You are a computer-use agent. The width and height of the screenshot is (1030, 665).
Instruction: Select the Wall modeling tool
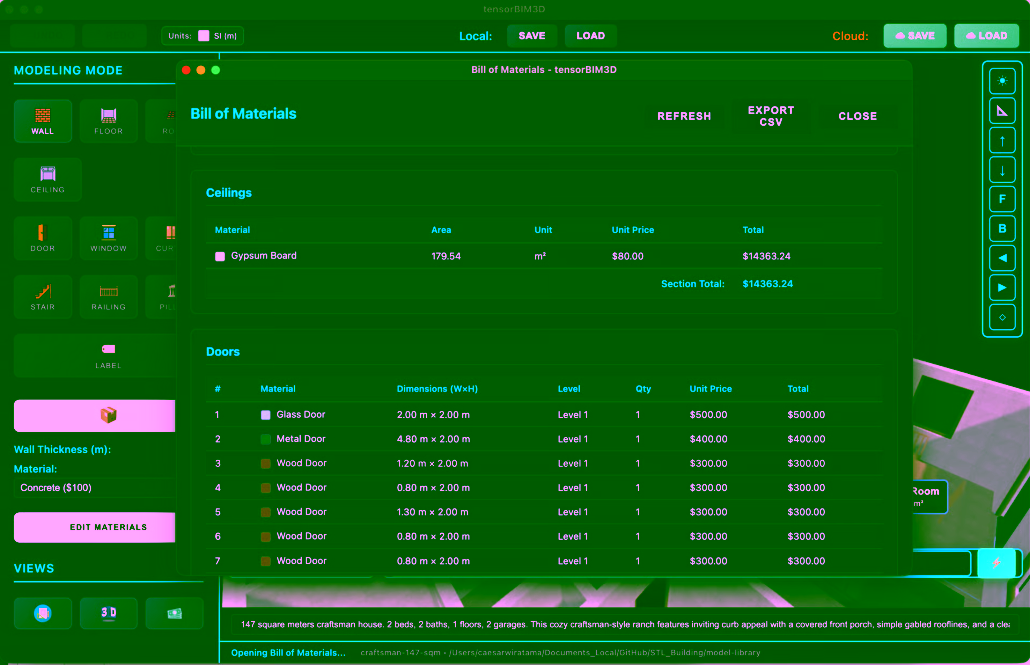point(43,121)
